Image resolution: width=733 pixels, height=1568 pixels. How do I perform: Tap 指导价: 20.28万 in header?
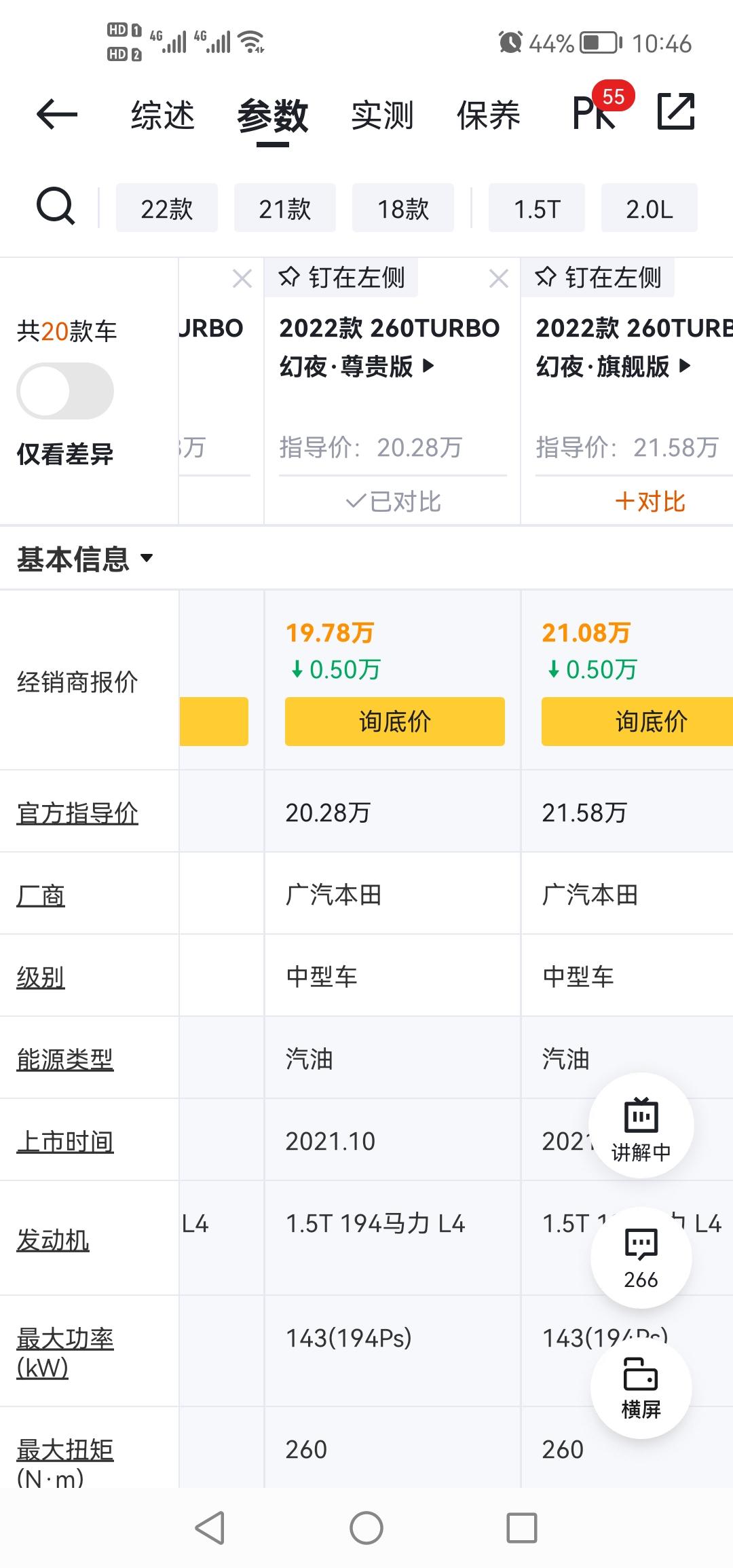(x=371, y=447)
